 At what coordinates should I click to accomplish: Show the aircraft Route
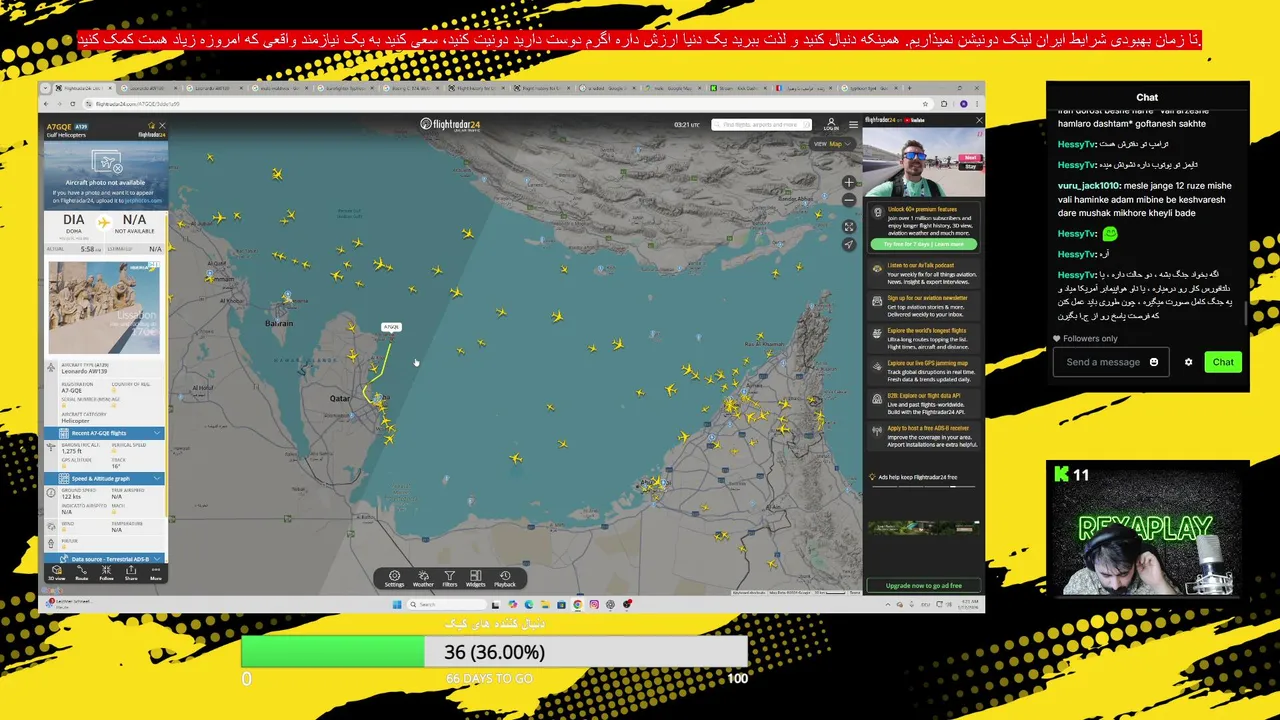pos(82,573)
